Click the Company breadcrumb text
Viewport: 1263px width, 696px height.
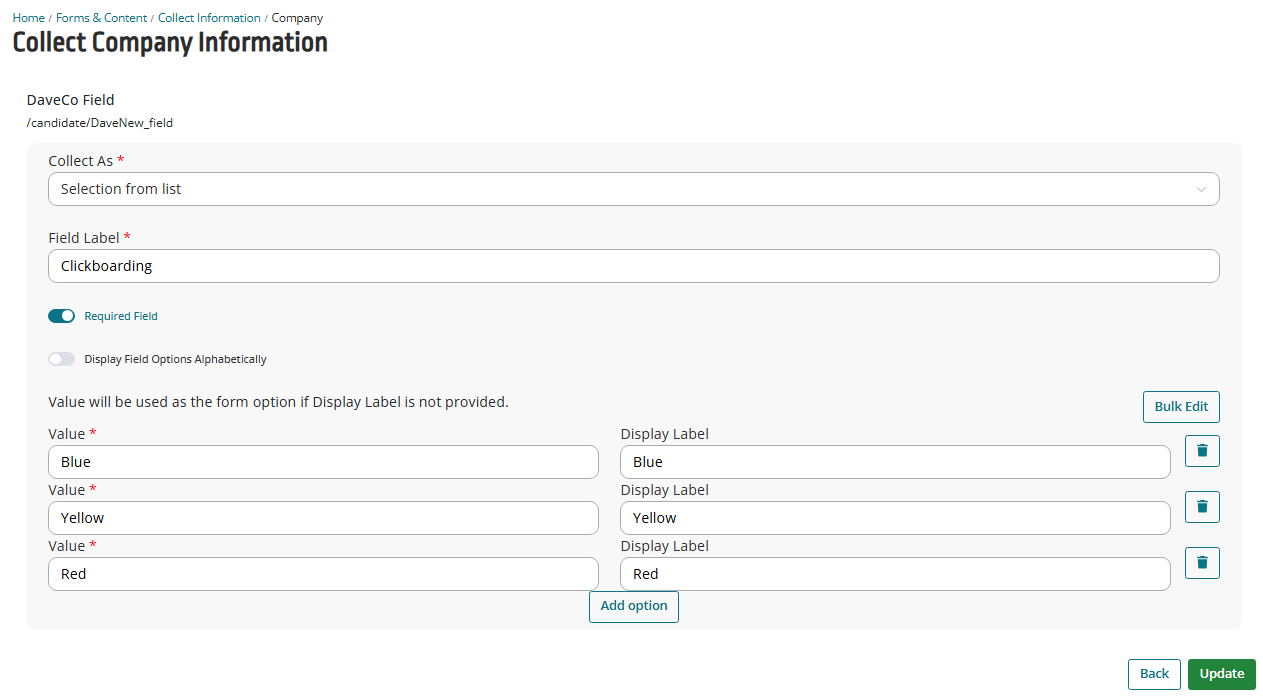297,18
